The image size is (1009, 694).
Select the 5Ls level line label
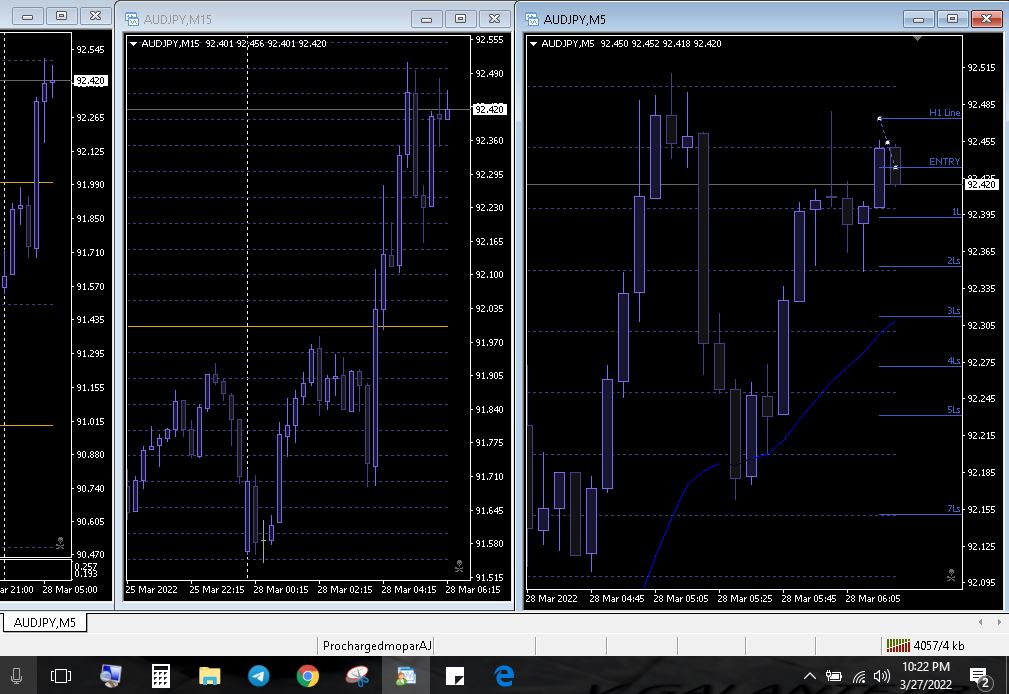pos(953,410)
